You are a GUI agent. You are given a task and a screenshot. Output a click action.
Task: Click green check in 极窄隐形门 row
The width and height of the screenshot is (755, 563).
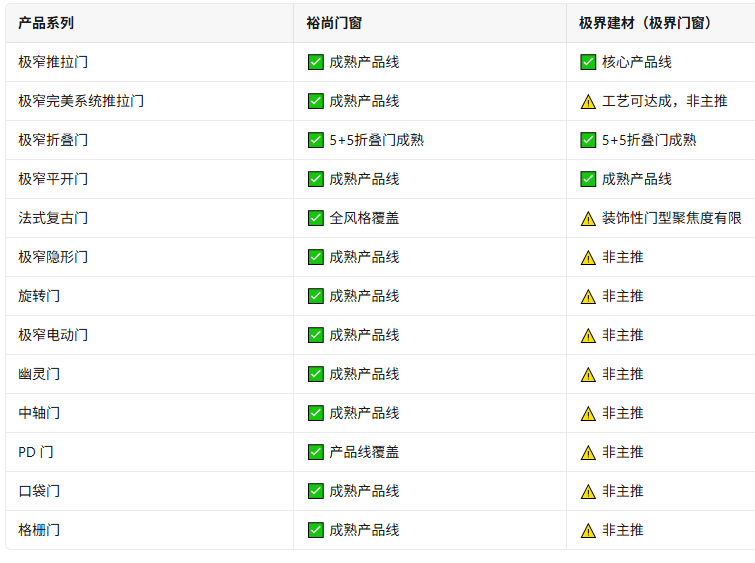point(315,257)
